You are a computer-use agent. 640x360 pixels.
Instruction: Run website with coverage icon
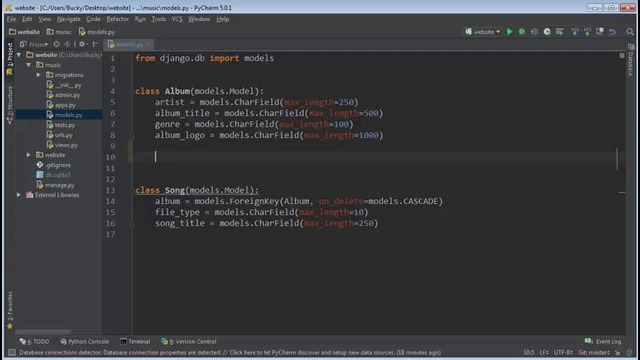(x=534, y=31)
